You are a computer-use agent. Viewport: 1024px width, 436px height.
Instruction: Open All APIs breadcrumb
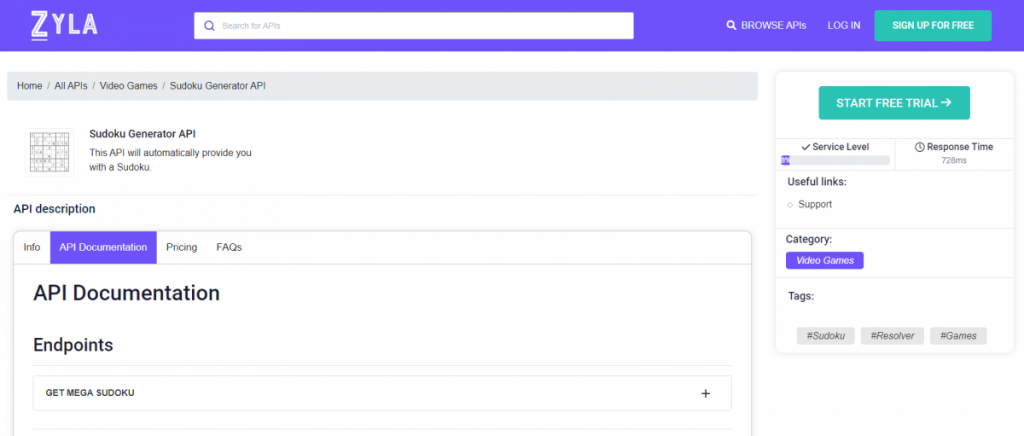click(x=71, y=86)
